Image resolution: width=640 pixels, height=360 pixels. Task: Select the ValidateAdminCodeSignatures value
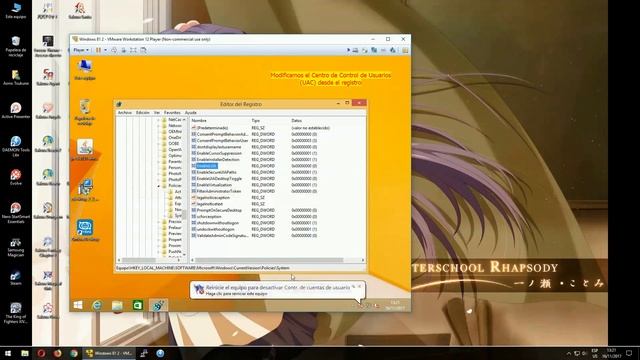[222, 236]
